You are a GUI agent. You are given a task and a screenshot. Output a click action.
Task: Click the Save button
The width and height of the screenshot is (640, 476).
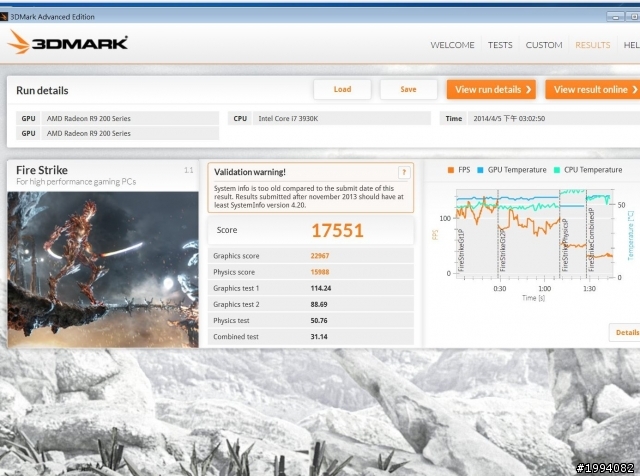coord(408,89)
